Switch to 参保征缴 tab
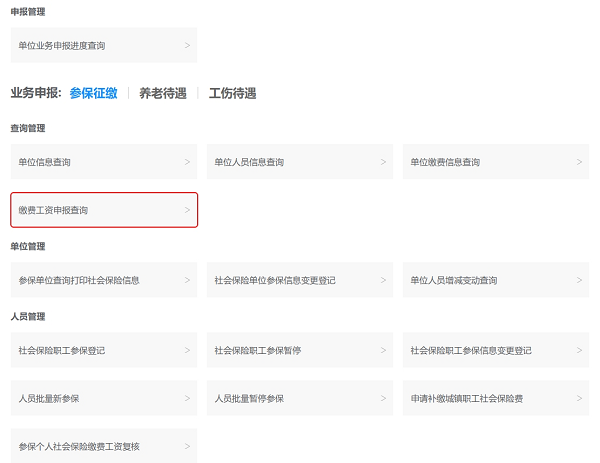This screenshot has width=600, height=463. click(93, 93)
